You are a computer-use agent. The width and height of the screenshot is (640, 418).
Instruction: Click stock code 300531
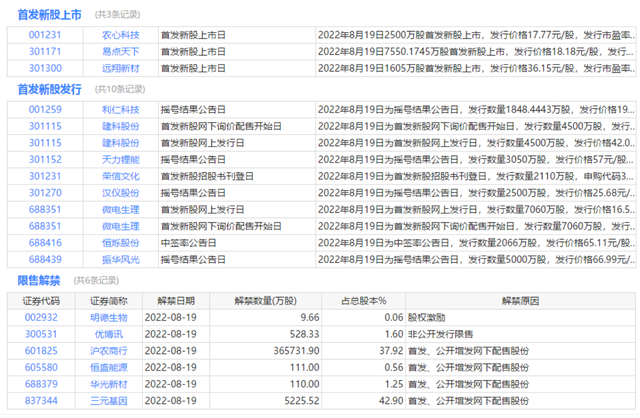pyautogui.click(x=41, y=334)
